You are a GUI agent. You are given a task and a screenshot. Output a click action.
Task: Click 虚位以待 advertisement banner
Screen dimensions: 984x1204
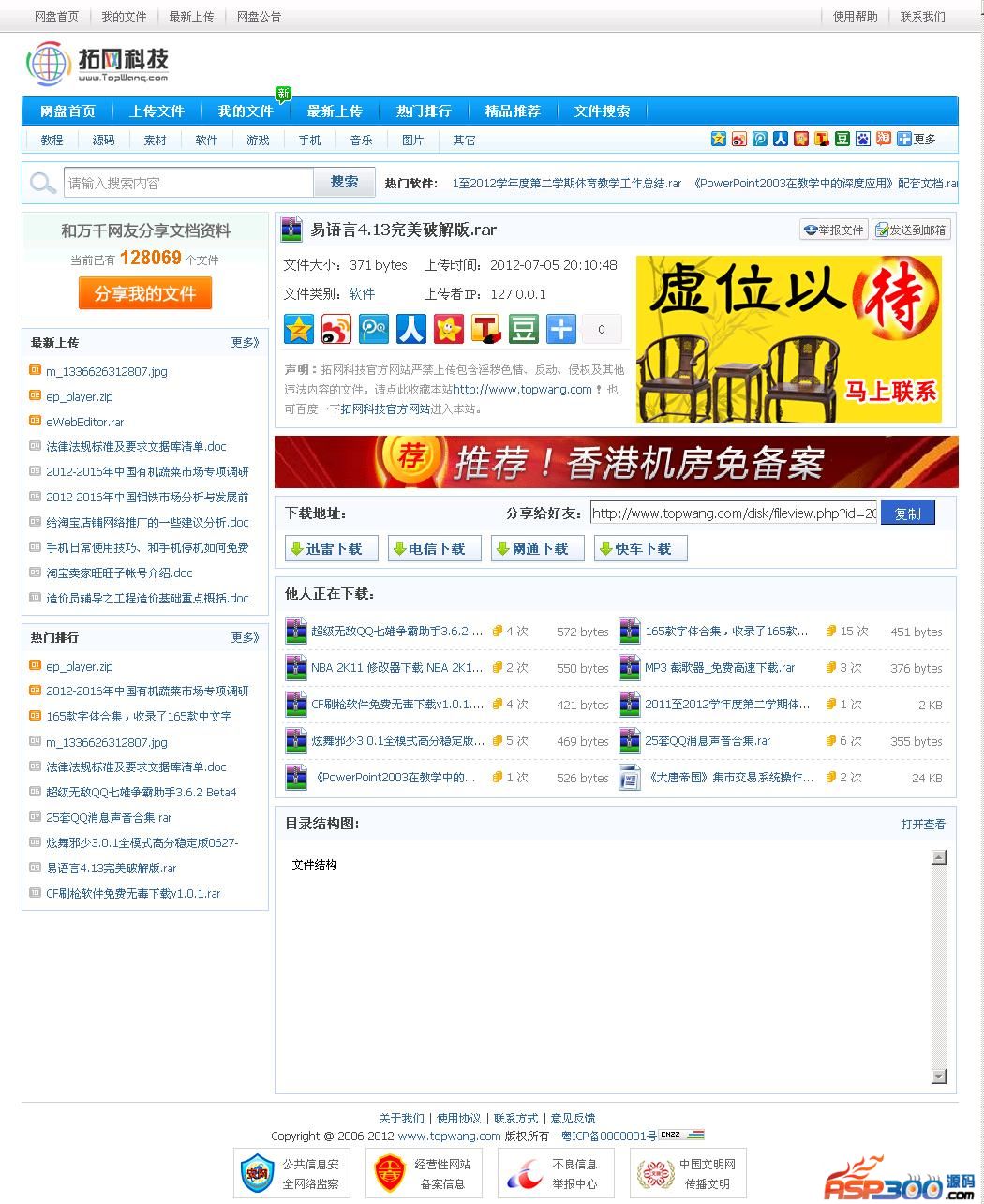pyautogui.click(x=789, y=339)
